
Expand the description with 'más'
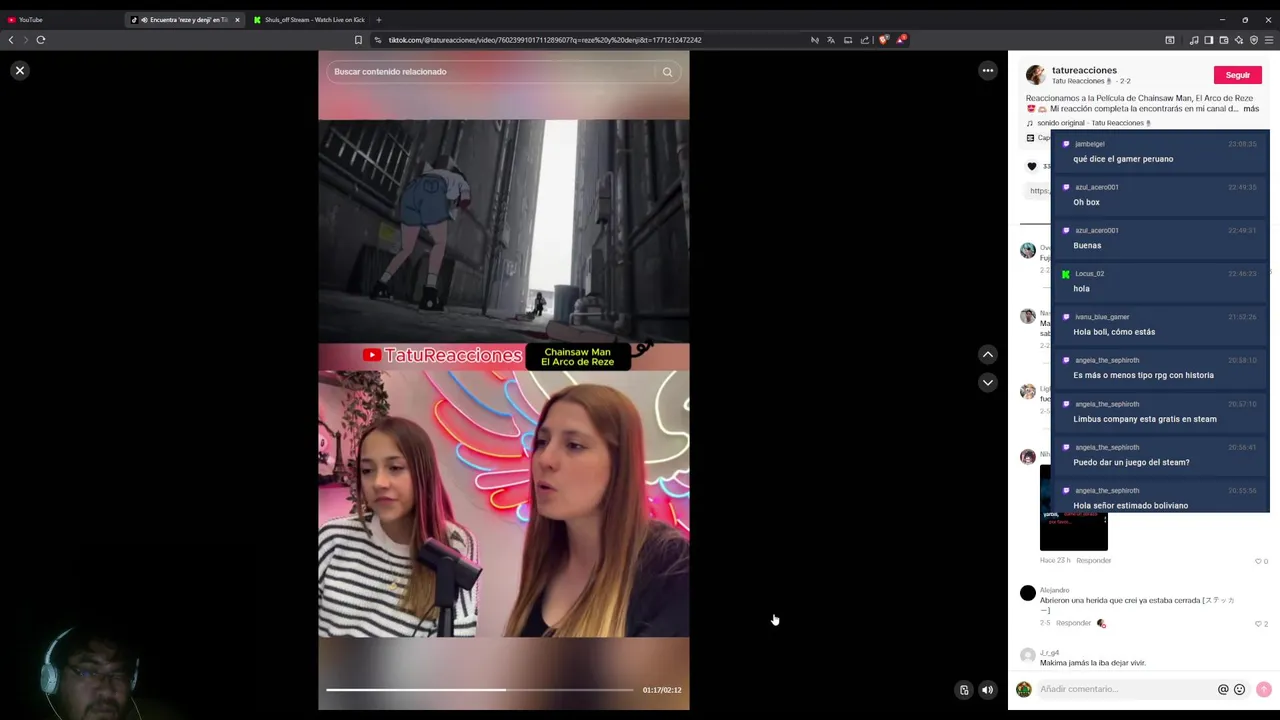click(x=1251, y=108)
